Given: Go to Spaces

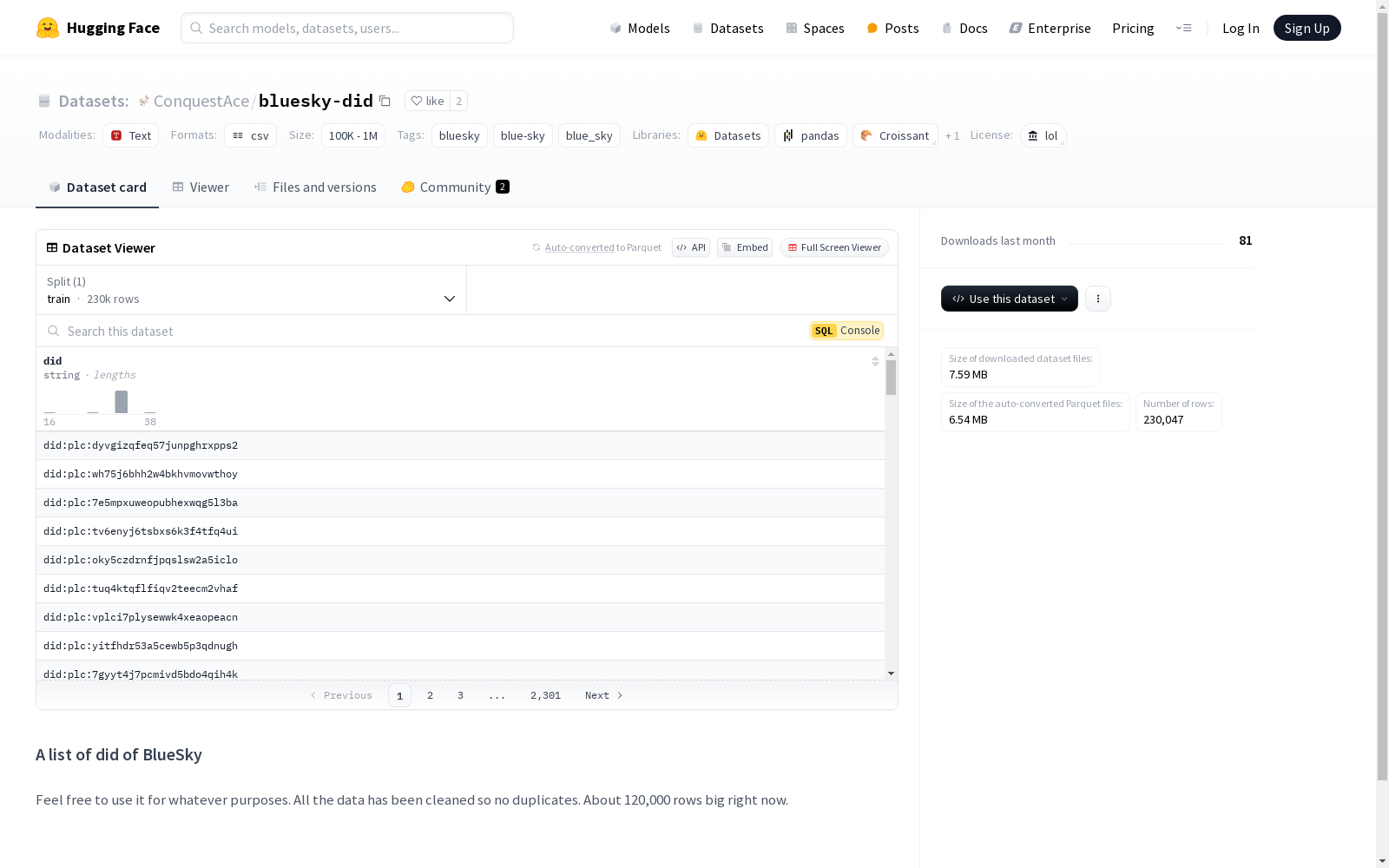Looking at the screenshot, I should click(x=814, y=28).
